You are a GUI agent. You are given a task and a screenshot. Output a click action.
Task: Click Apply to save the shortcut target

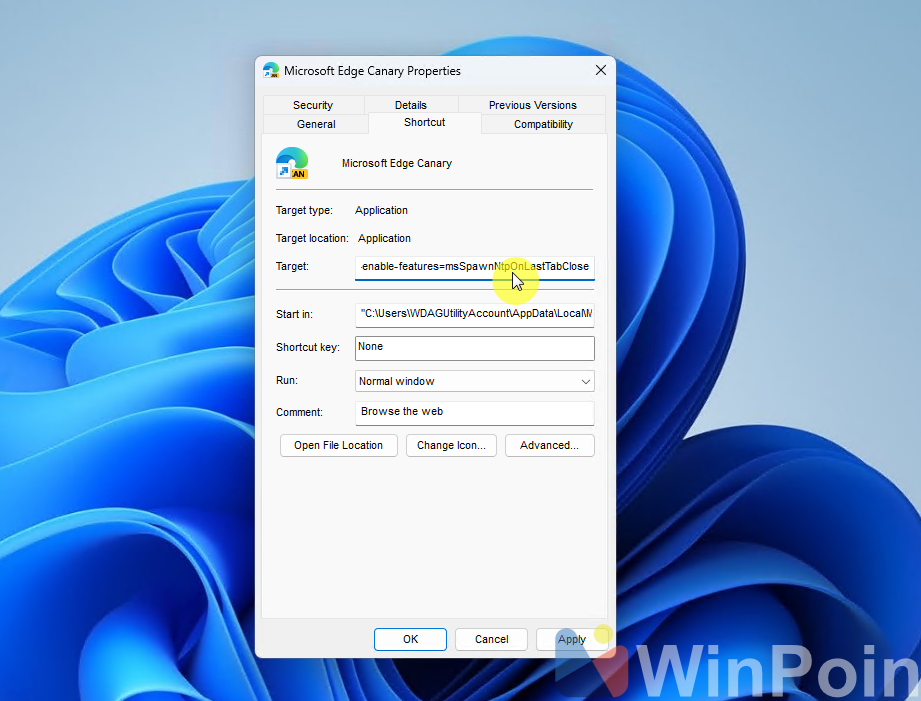pos(572,639)
